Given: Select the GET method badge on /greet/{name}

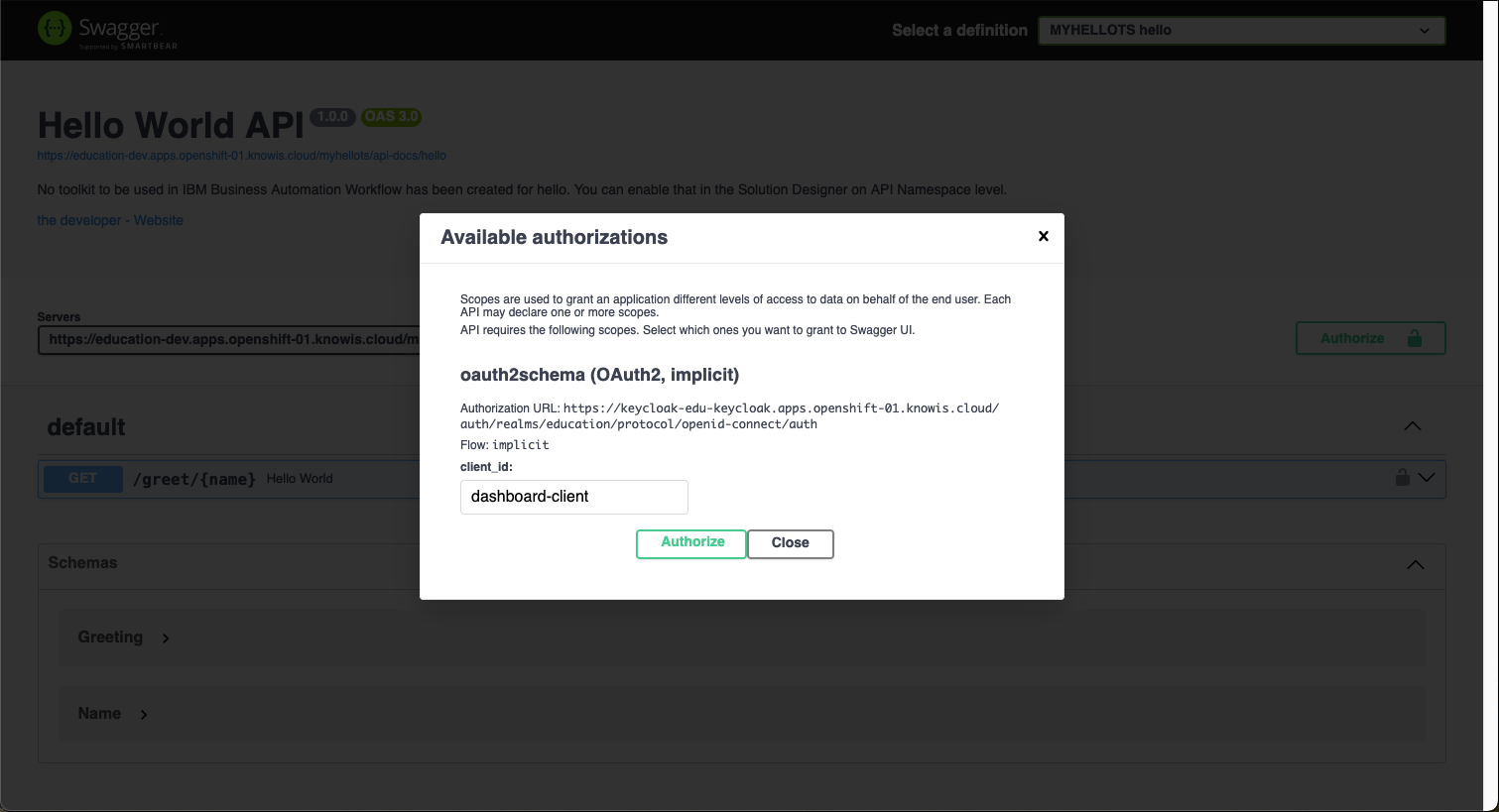Looking at the screenshot, I should [82, 478].
